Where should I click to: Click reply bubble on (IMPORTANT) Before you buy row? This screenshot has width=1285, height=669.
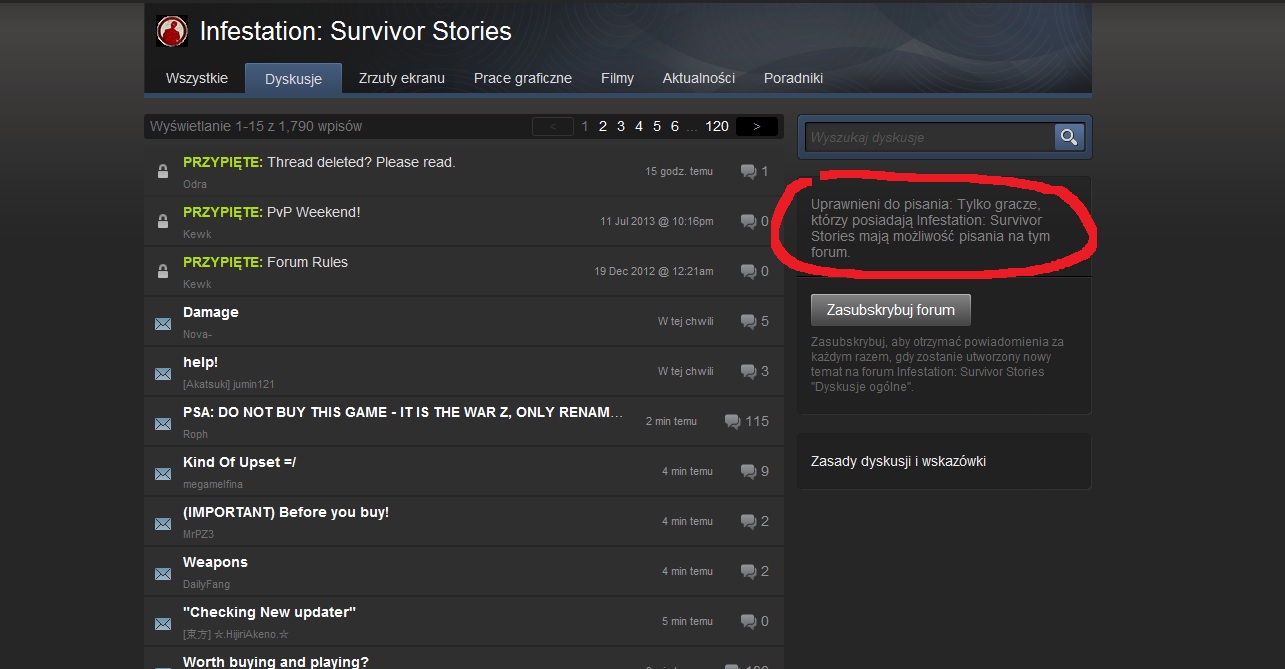pos(748,522)
